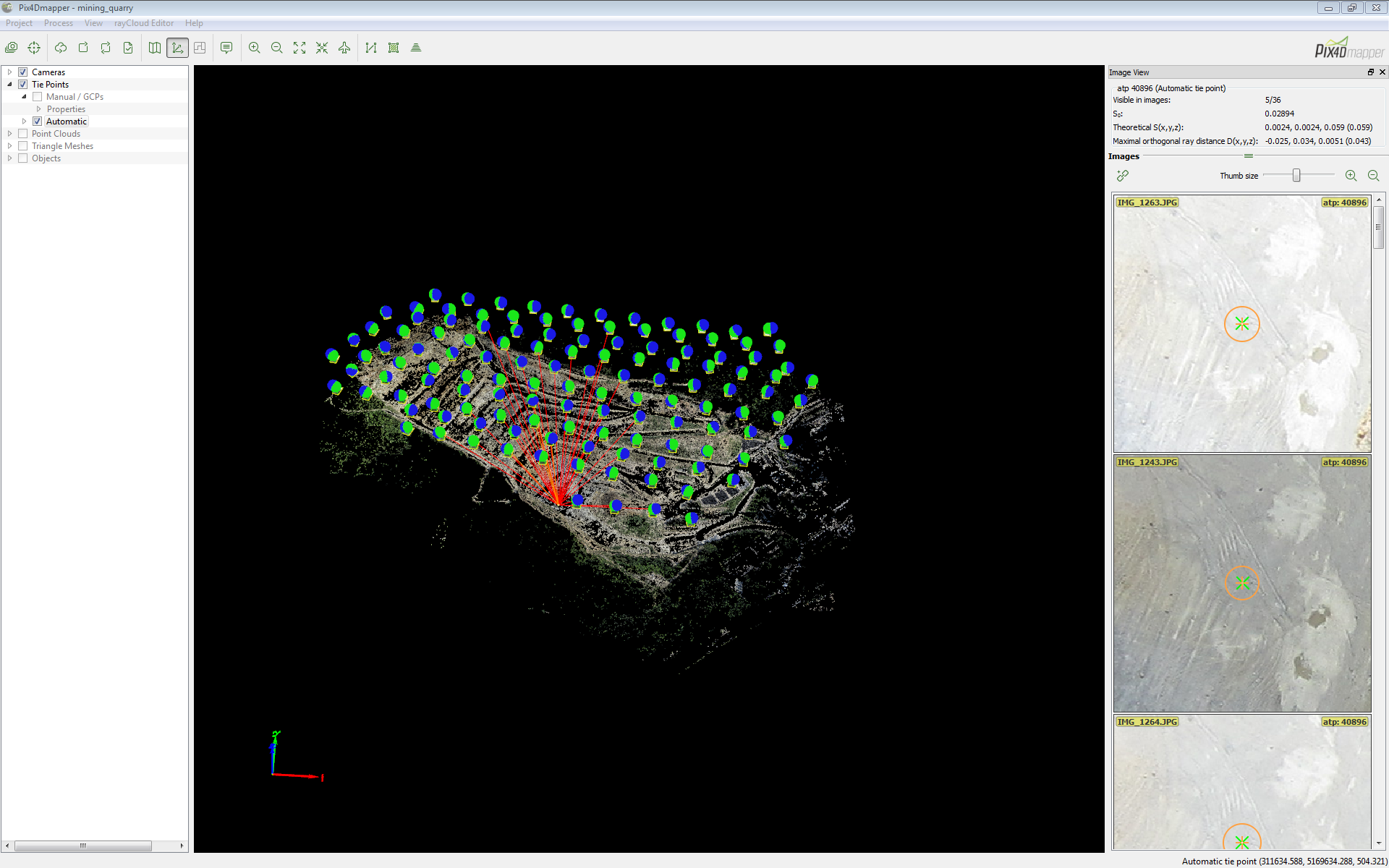Open the GCP/MTP manager crosshair icon
The image size is (1389, 868).
[x=34, y=48]
